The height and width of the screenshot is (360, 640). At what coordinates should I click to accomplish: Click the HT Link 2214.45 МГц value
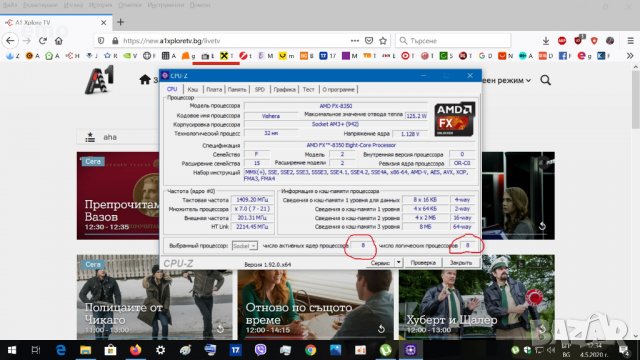pos(252,227)
